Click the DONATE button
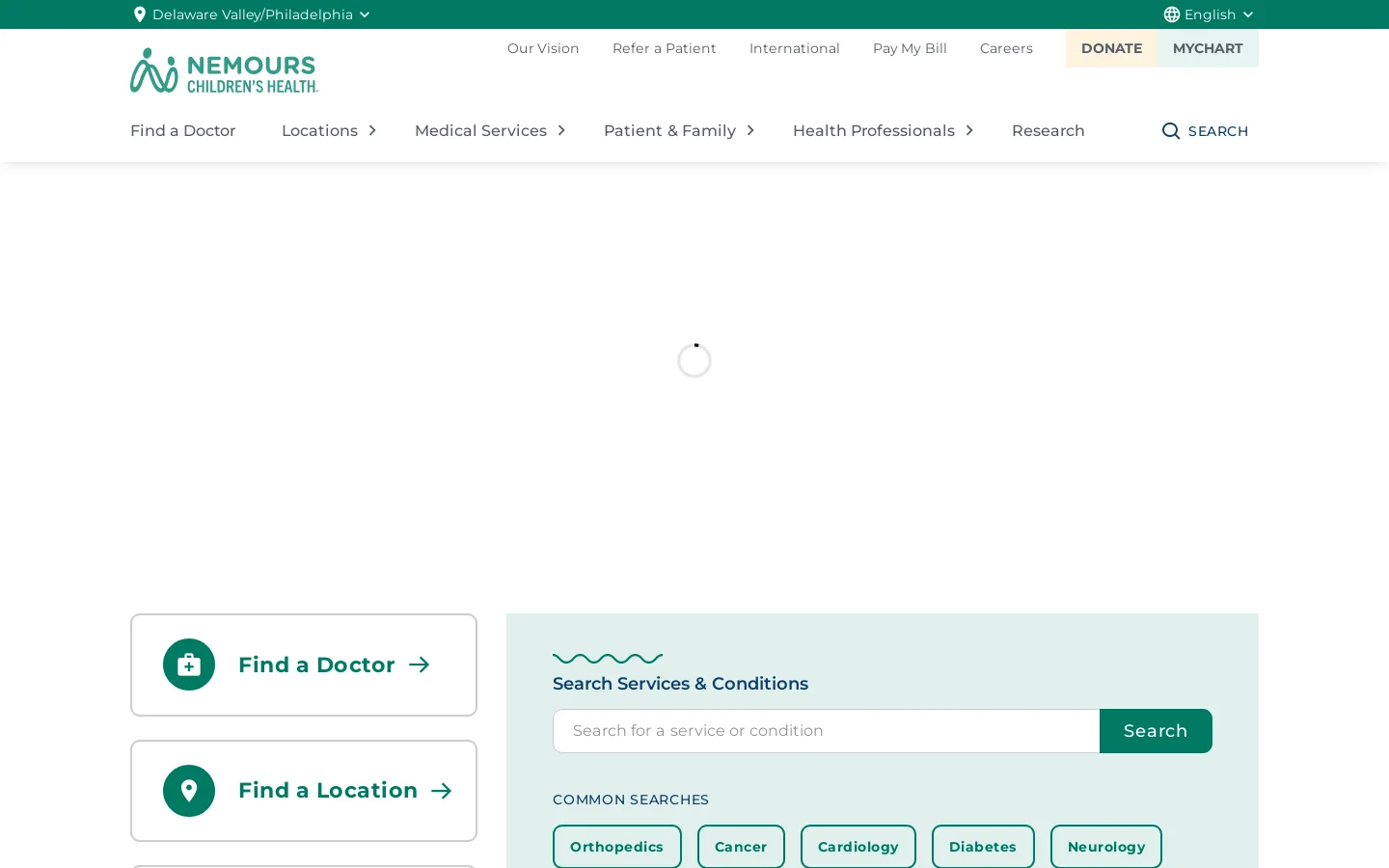This screenshot has height=868, width=1389. pyautogui.click(x=1111, y=48)
